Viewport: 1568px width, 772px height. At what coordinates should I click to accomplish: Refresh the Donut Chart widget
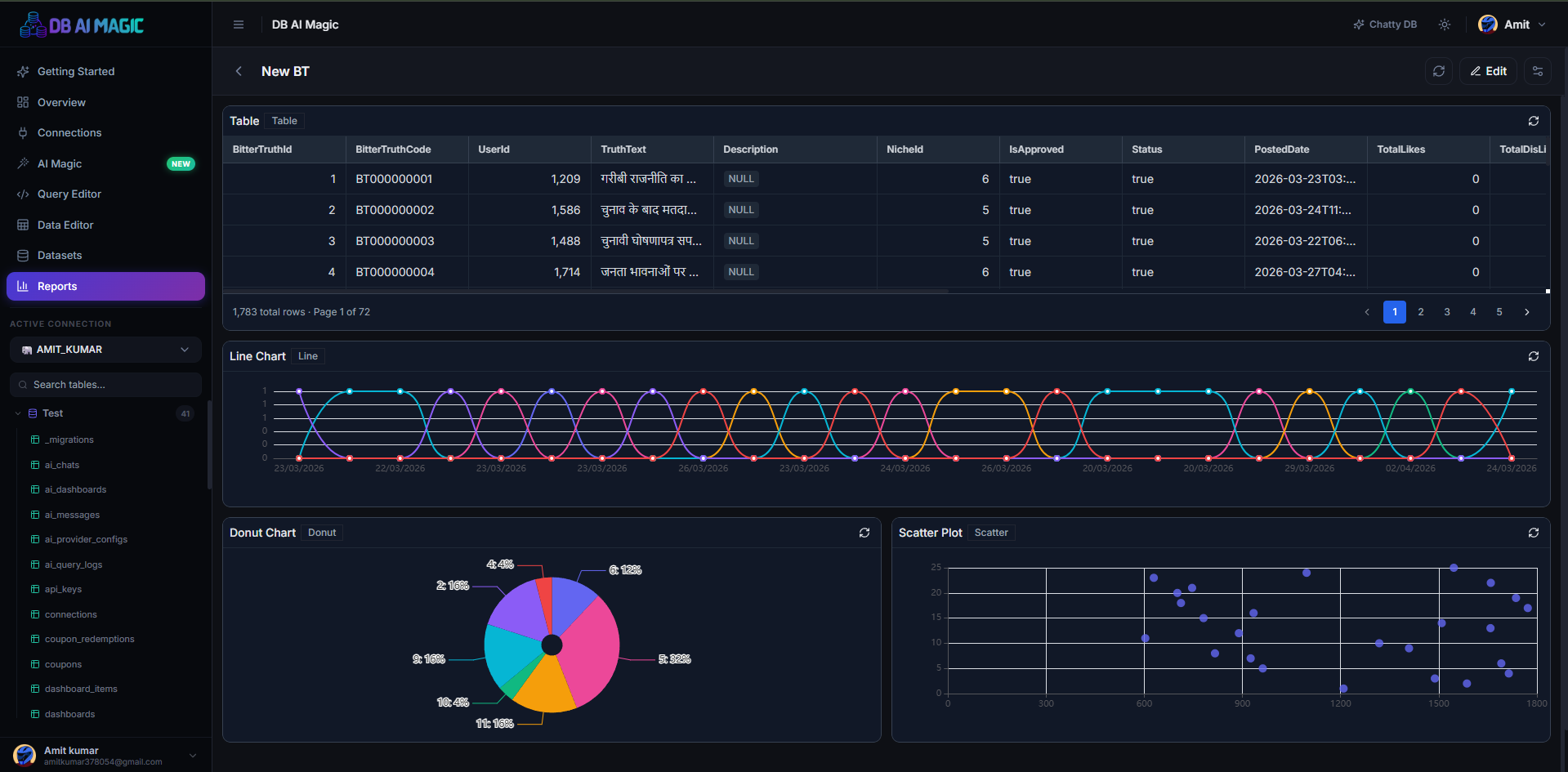point(864,533)
